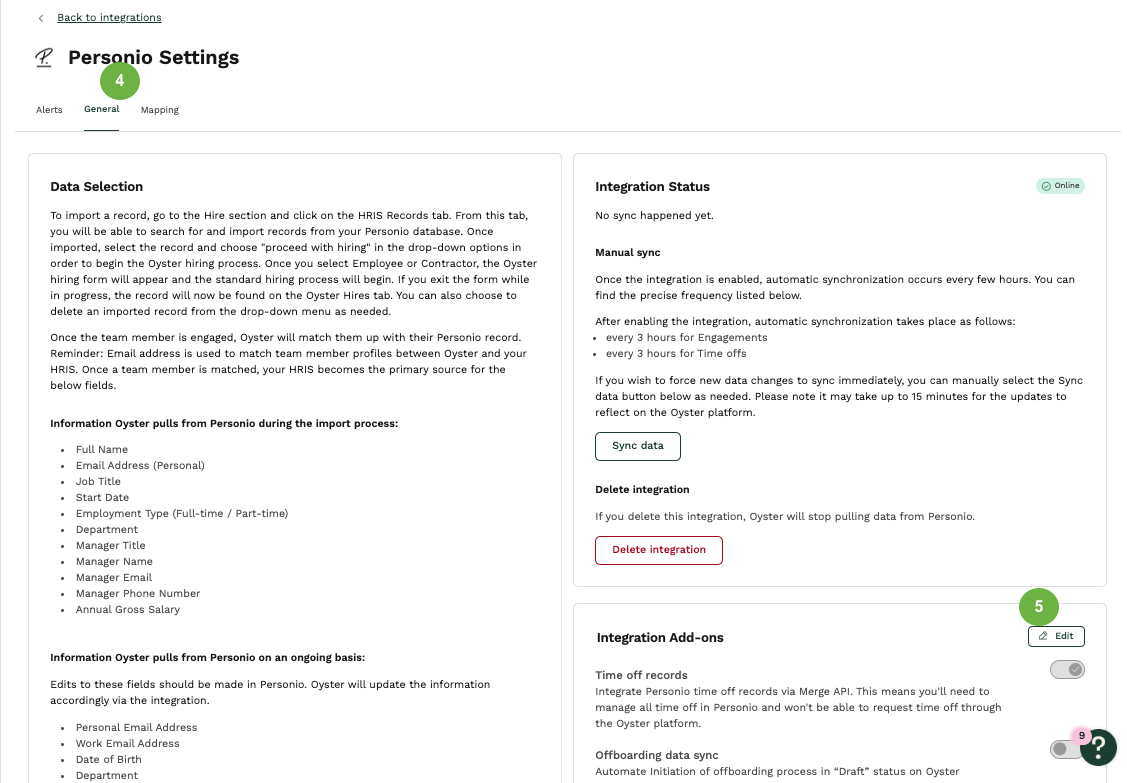This screenshot has height=783, width=1127.
Task: Click the Personio logo icon
Action: (44, 58)
